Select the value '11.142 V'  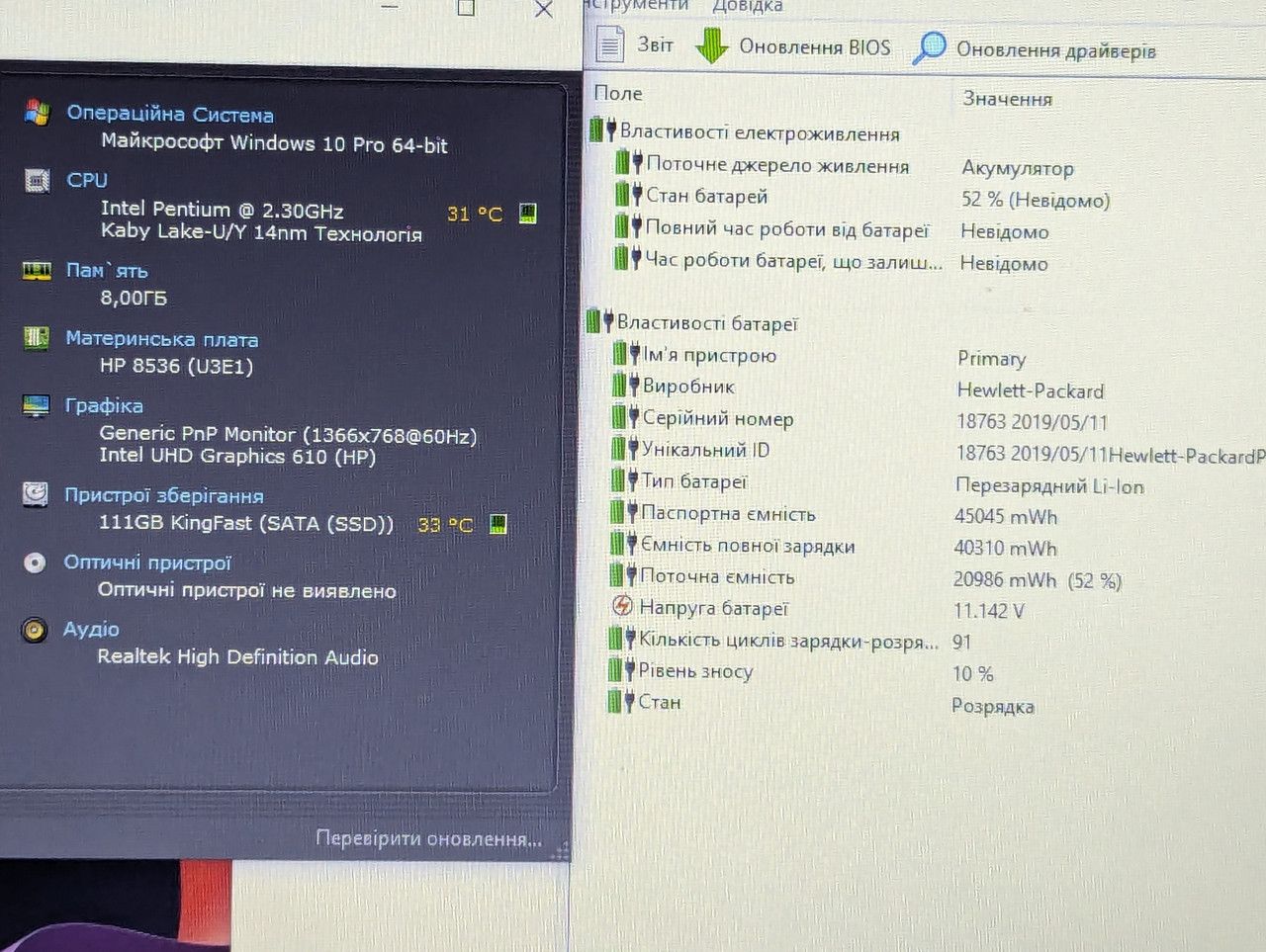(989, 611)
